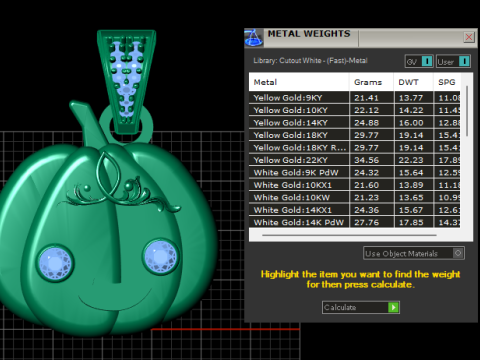Select the Yellow Gold:22KY row
Viewport: 480px width, 360px height.
pos(354,160)
